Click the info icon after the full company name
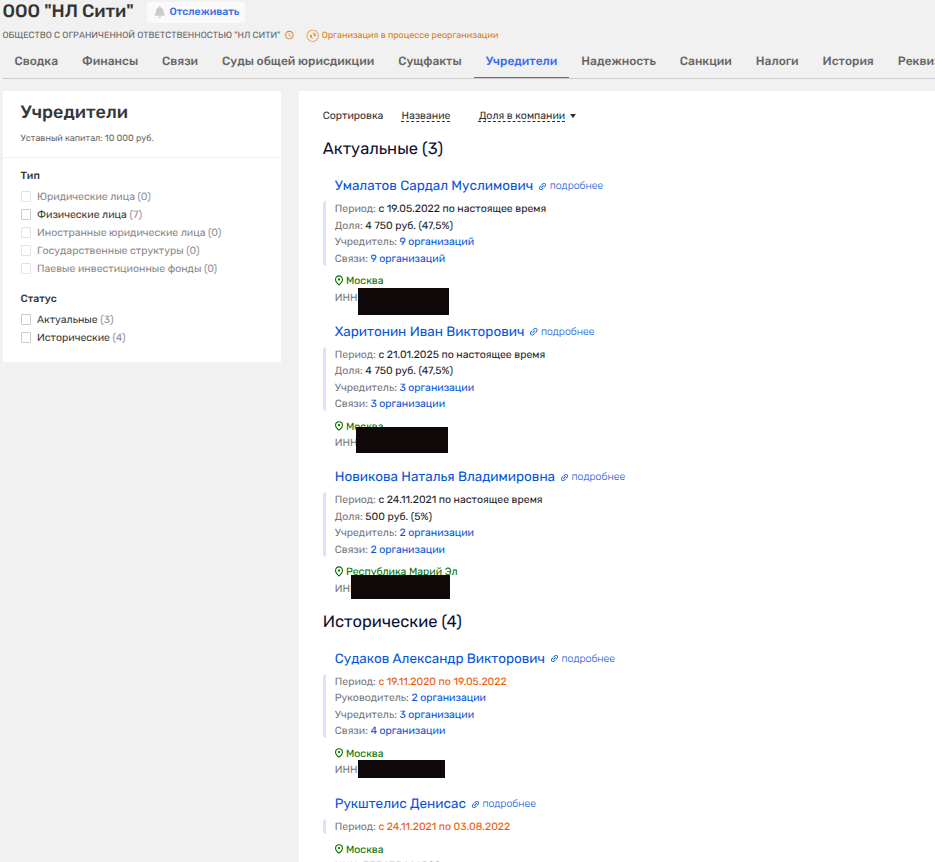Viewport: 935px width, 862px height. tap(289, 35)
